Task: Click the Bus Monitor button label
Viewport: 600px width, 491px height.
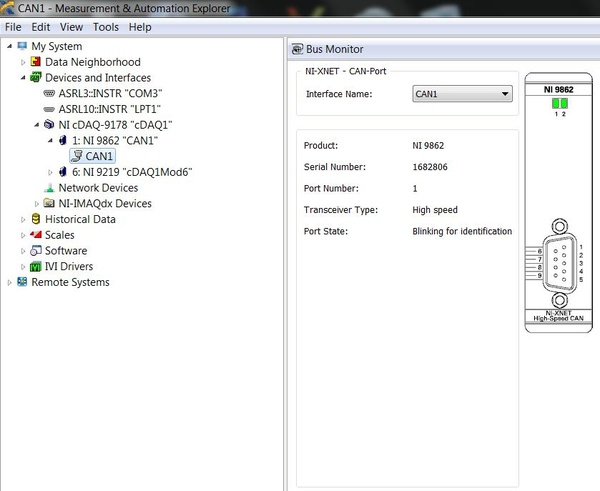Action: tap(334, 49)
